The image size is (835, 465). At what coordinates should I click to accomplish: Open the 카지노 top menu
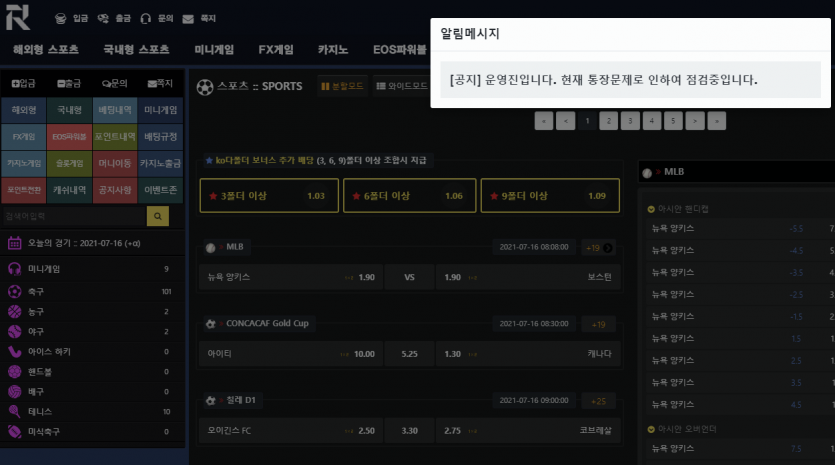[333, 50]
